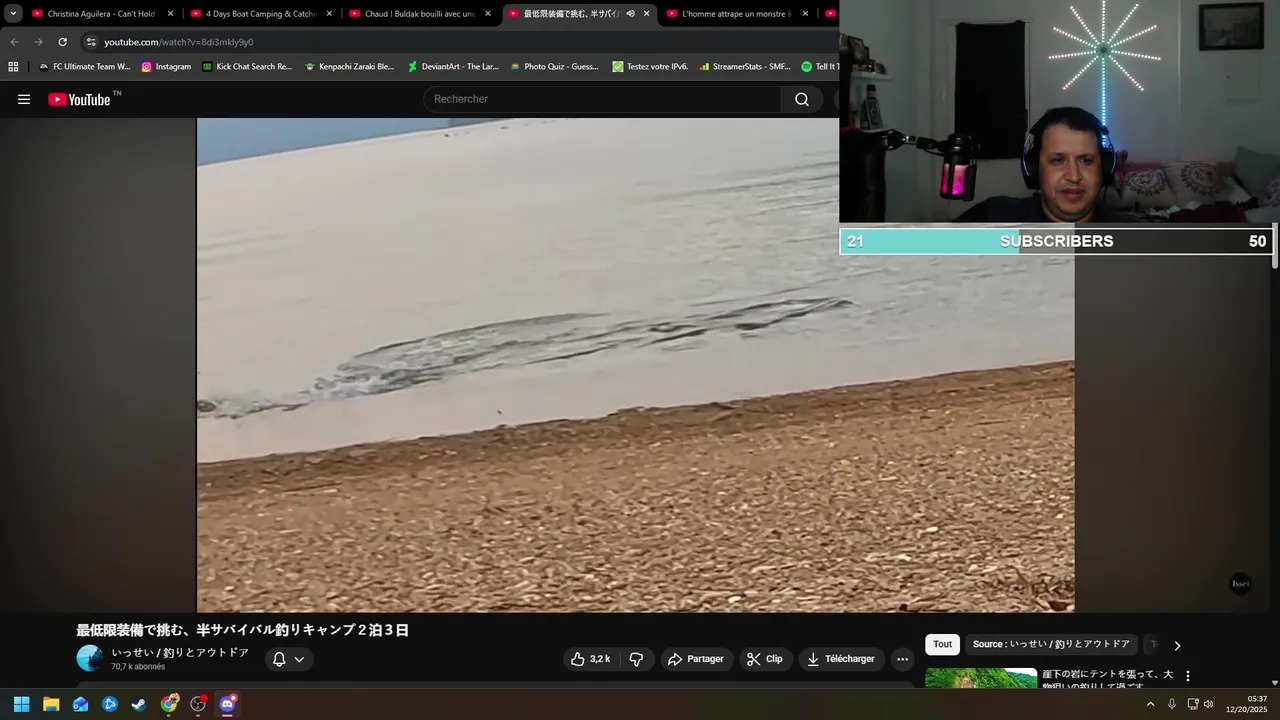Screen dimensions: 1280x720
Task: Open the apps grid in bookmarks bar
Action: (x=13, y=67)
